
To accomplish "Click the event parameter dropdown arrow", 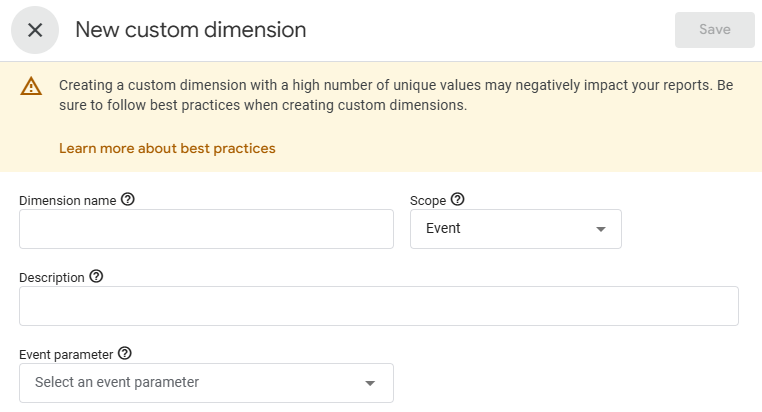I will [370, 383].
